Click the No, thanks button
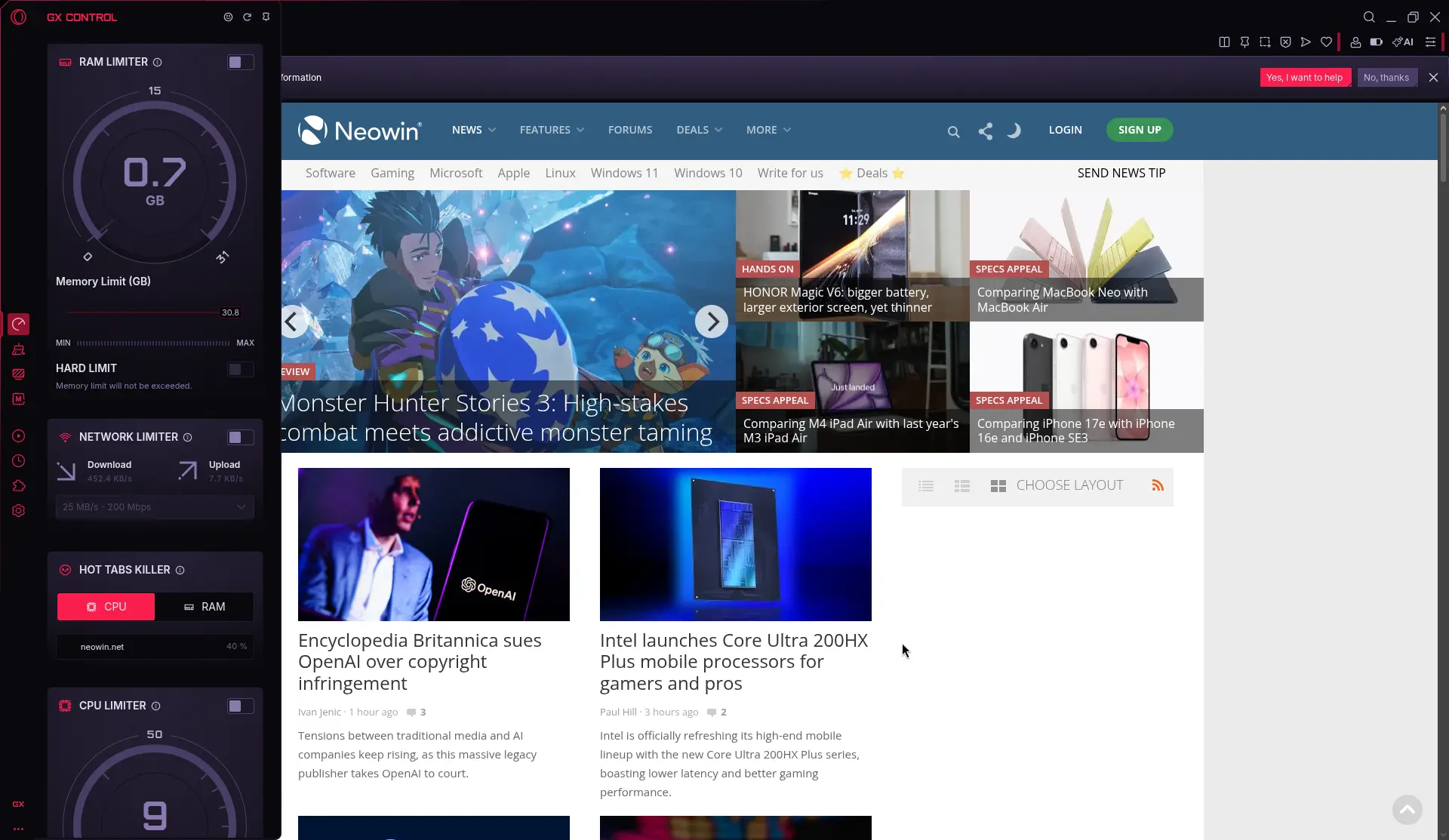The image size is (1449, 840). pos(1386,78)
